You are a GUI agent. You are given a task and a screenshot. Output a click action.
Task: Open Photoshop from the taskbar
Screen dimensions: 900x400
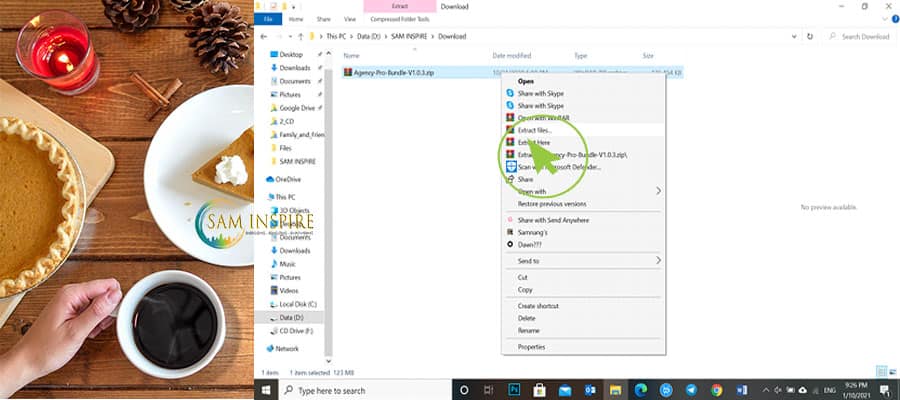coord(515,390)
